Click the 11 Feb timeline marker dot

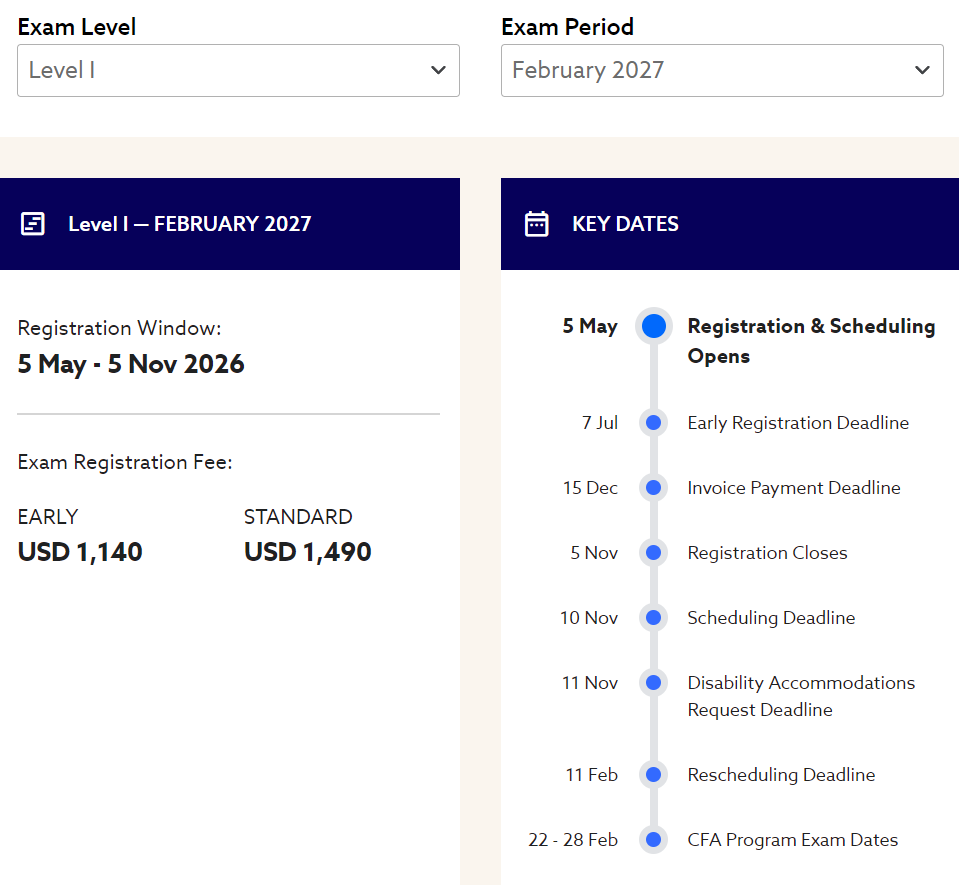click(654, 775)
